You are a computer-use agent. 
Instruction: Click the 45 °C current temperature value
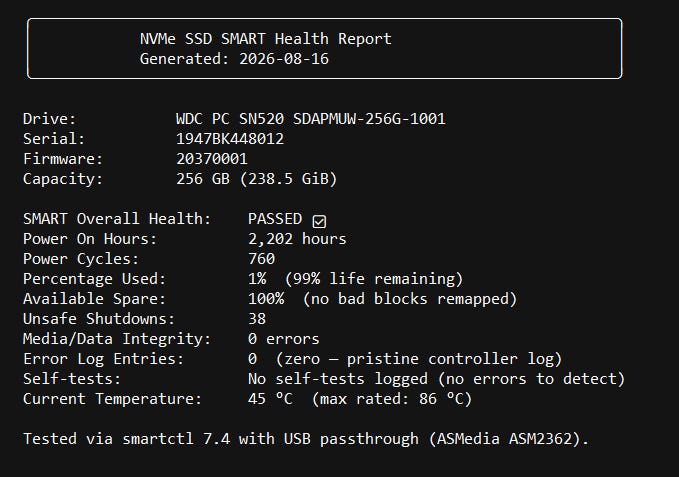click(x=270, y=399)
